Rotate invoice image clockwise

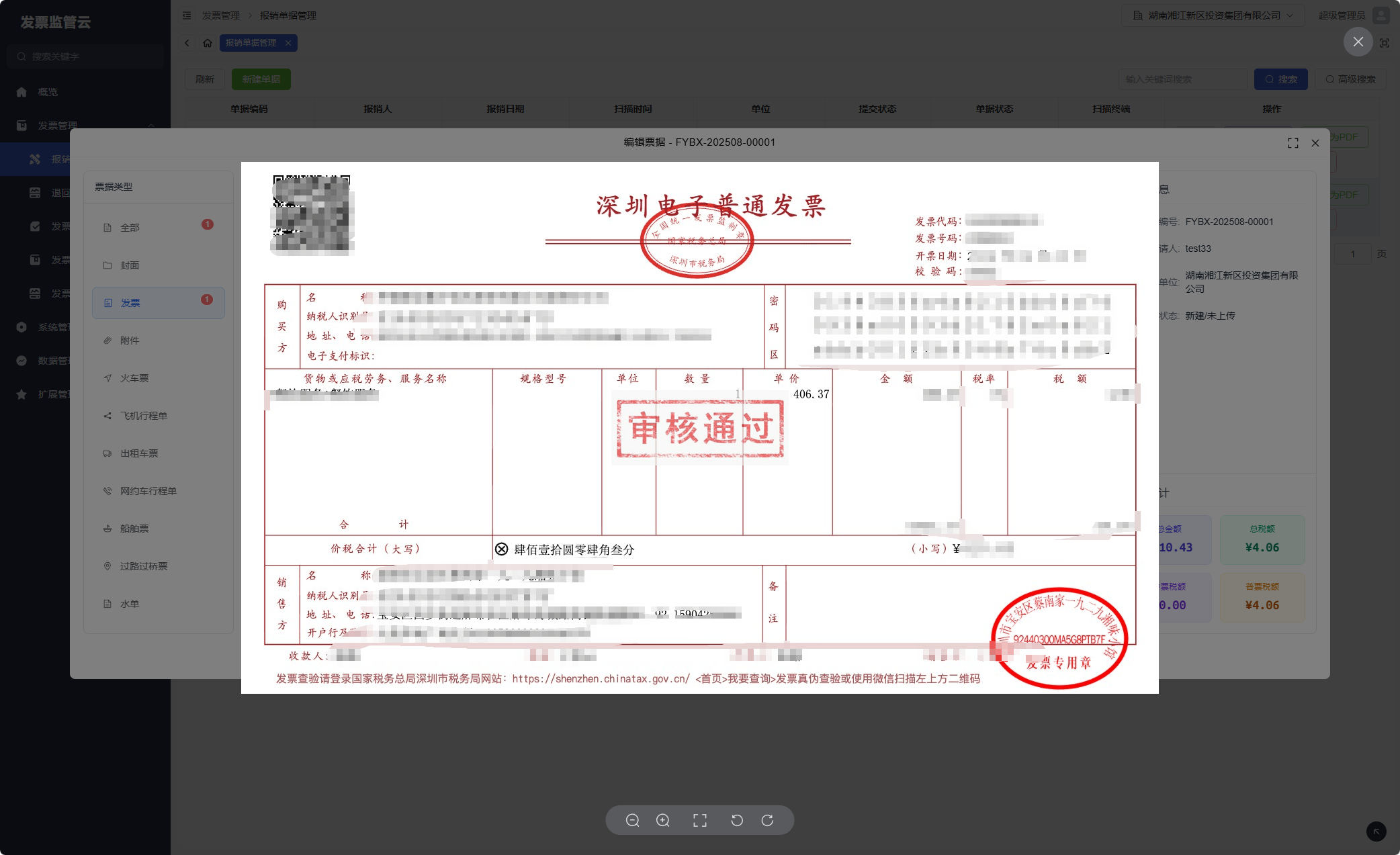[768, 820]
